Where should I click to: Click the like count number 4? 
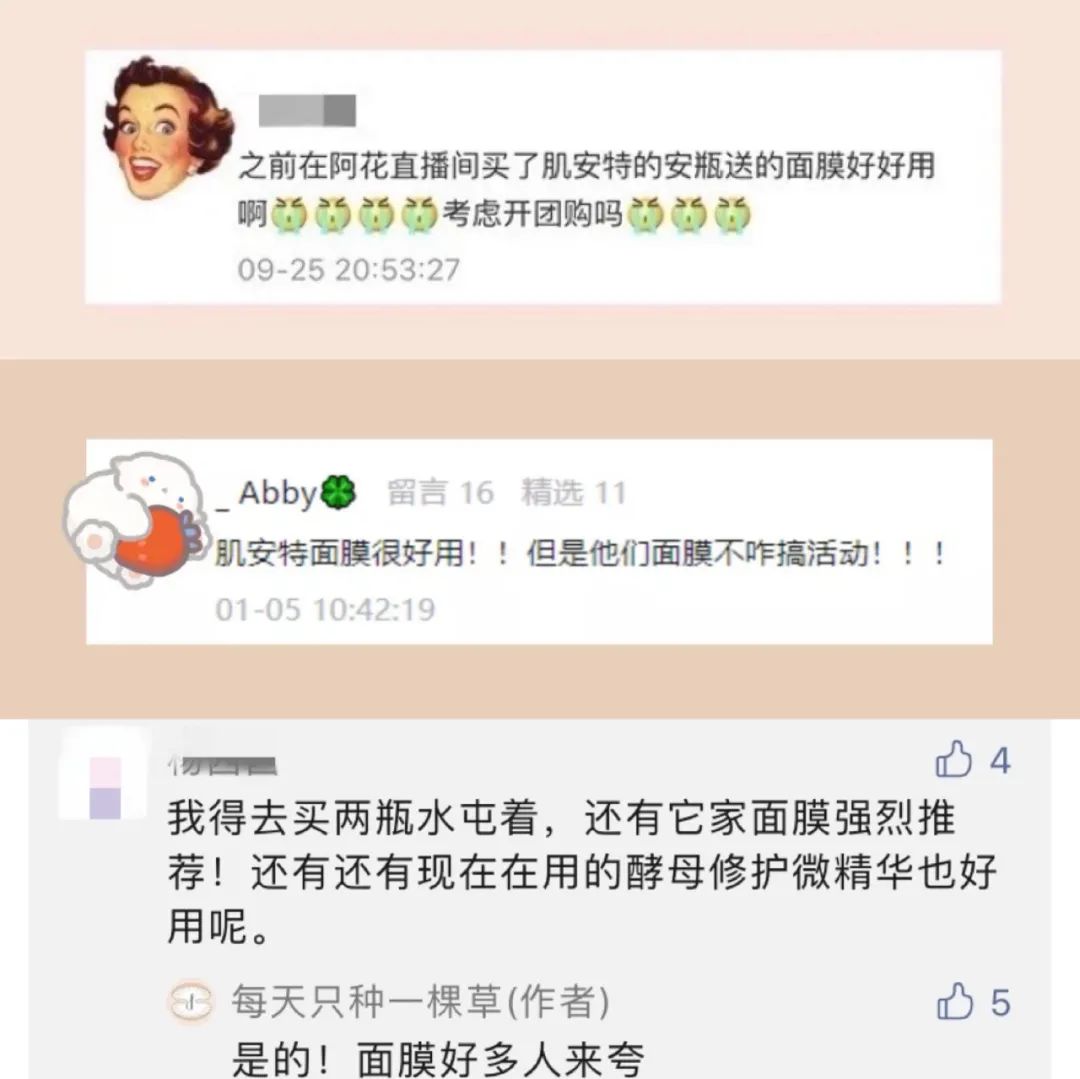pos(1000,761)
